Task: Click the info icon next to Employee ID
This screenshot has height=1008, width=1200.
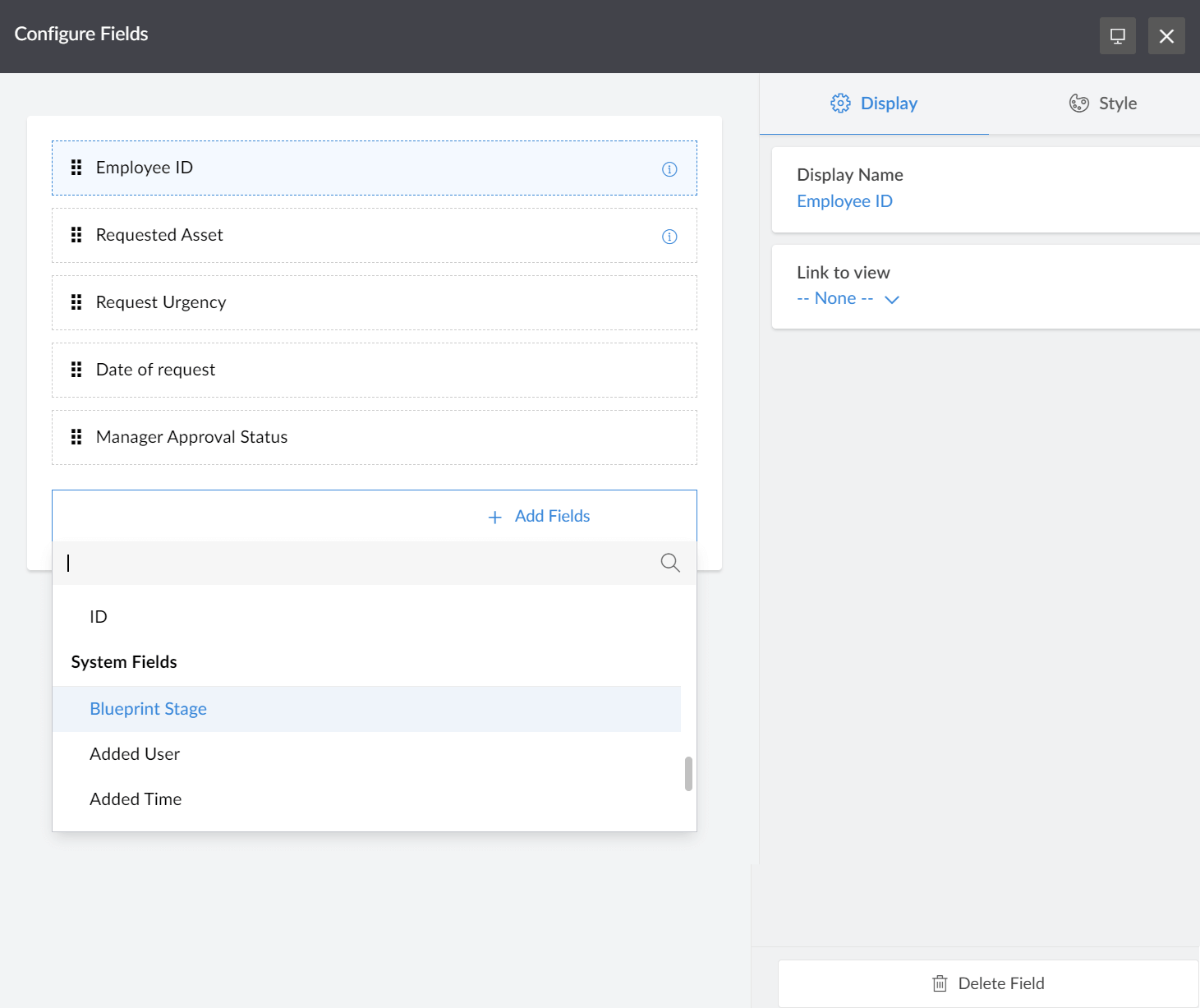Action: (669, 168)
